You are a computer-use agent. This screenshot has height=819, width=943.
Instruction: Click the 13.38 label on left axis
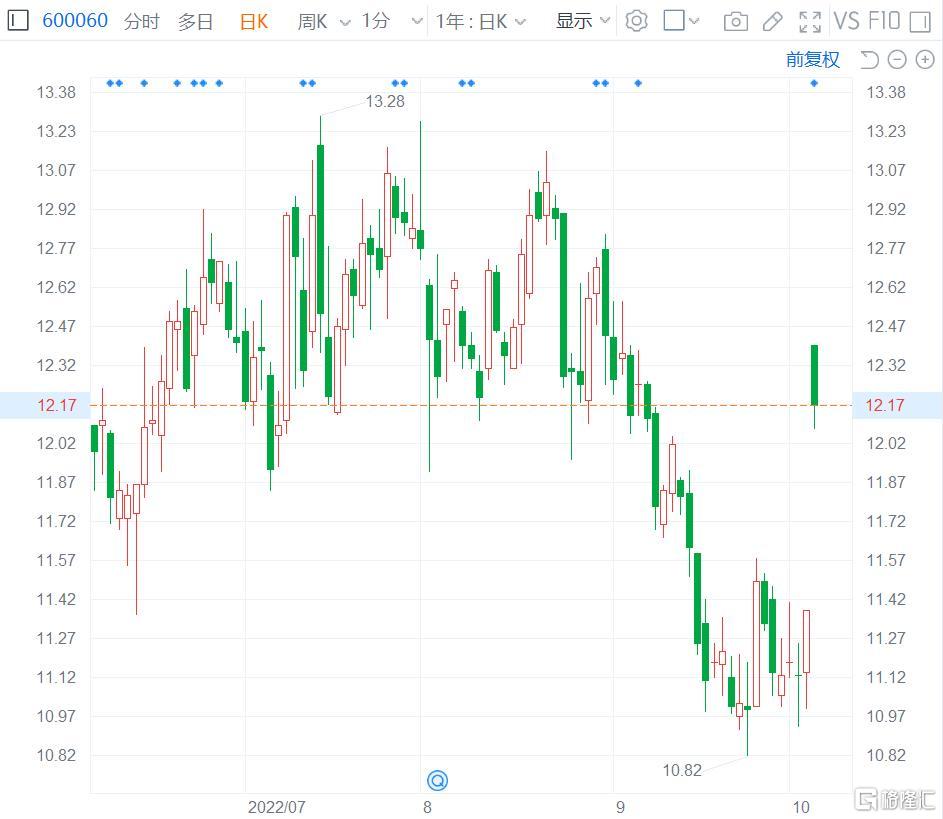tap(57, 93)
